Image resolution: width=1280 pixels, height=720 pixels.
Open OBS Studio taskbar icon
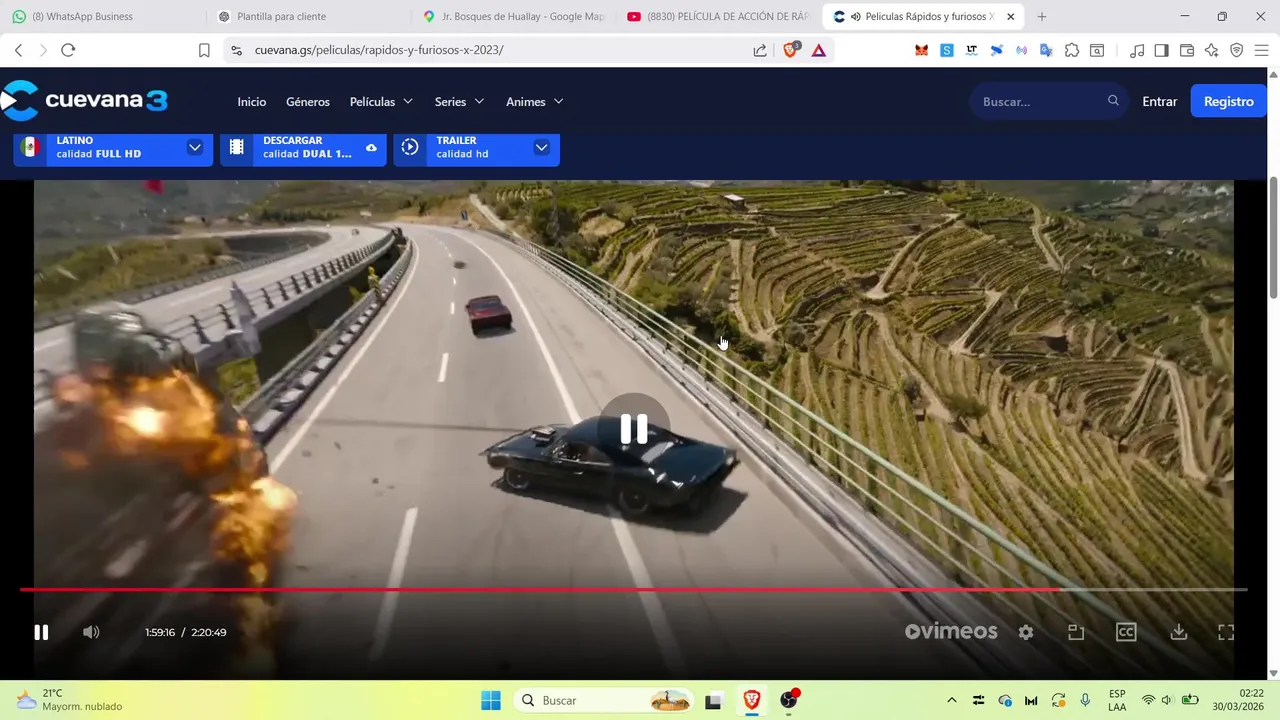click(789, 700)
